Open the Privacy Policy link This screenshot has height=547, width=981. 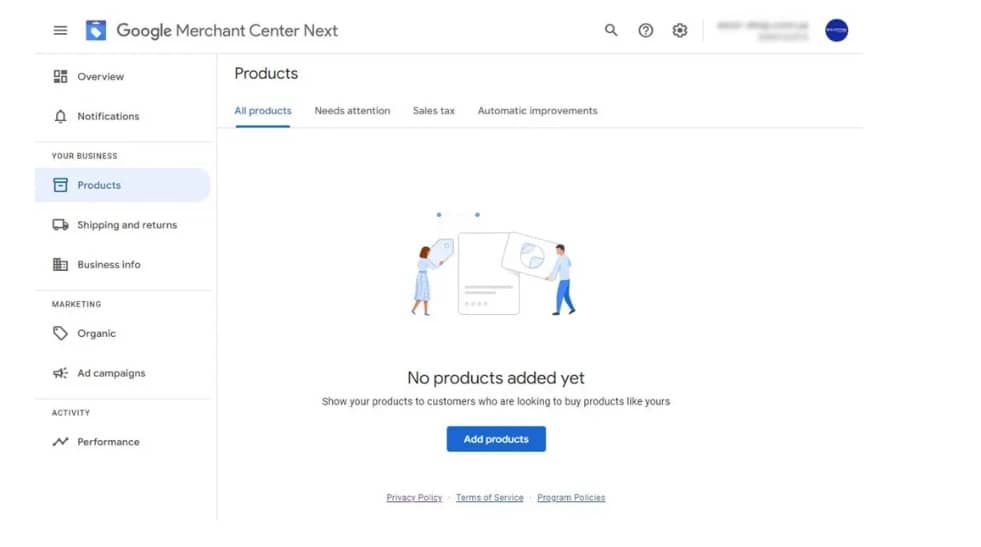click(414, 498)
